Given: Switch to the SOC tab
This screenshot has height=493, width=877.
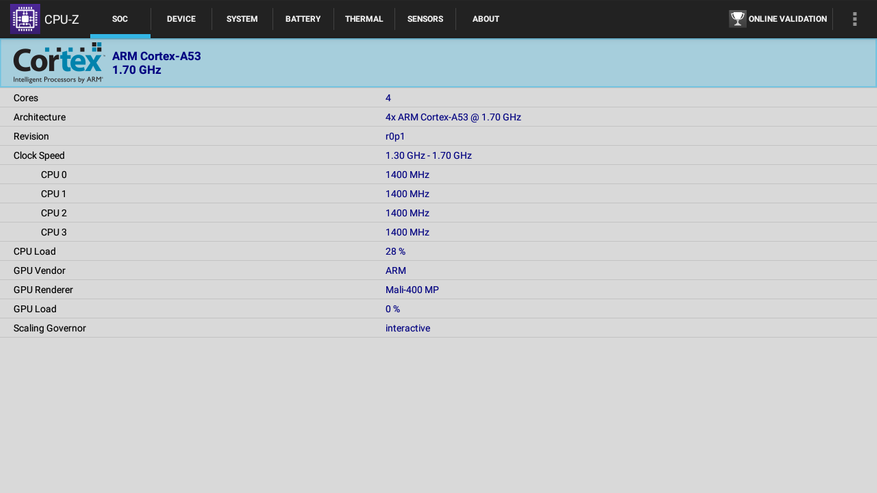Looking at the screenshot, I should [120, 19].
